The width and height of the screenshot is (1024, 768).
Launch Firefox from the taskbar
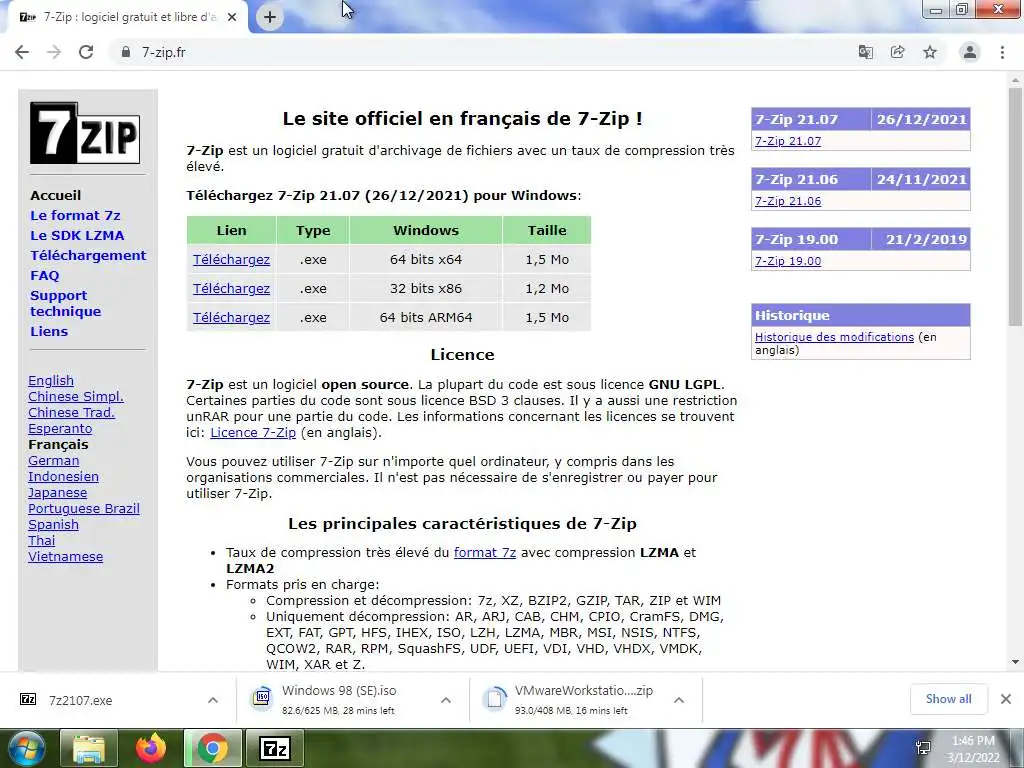(151, 748)
